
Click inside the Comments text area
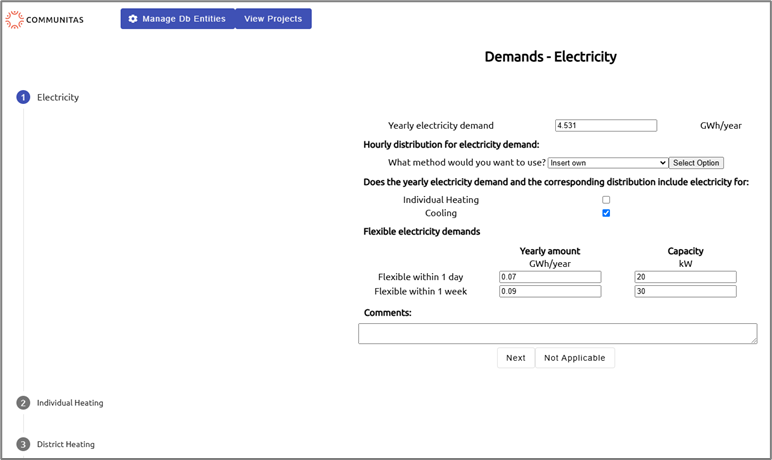click(x=557, y=334)
